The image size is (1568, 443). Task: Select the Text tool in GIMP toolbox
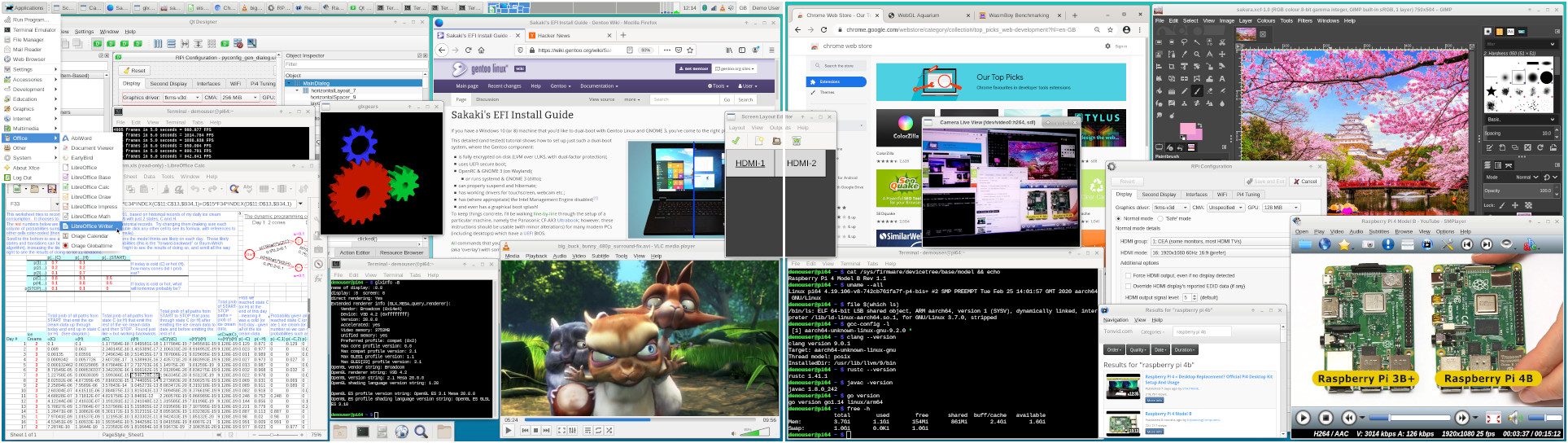[1222, 78]
